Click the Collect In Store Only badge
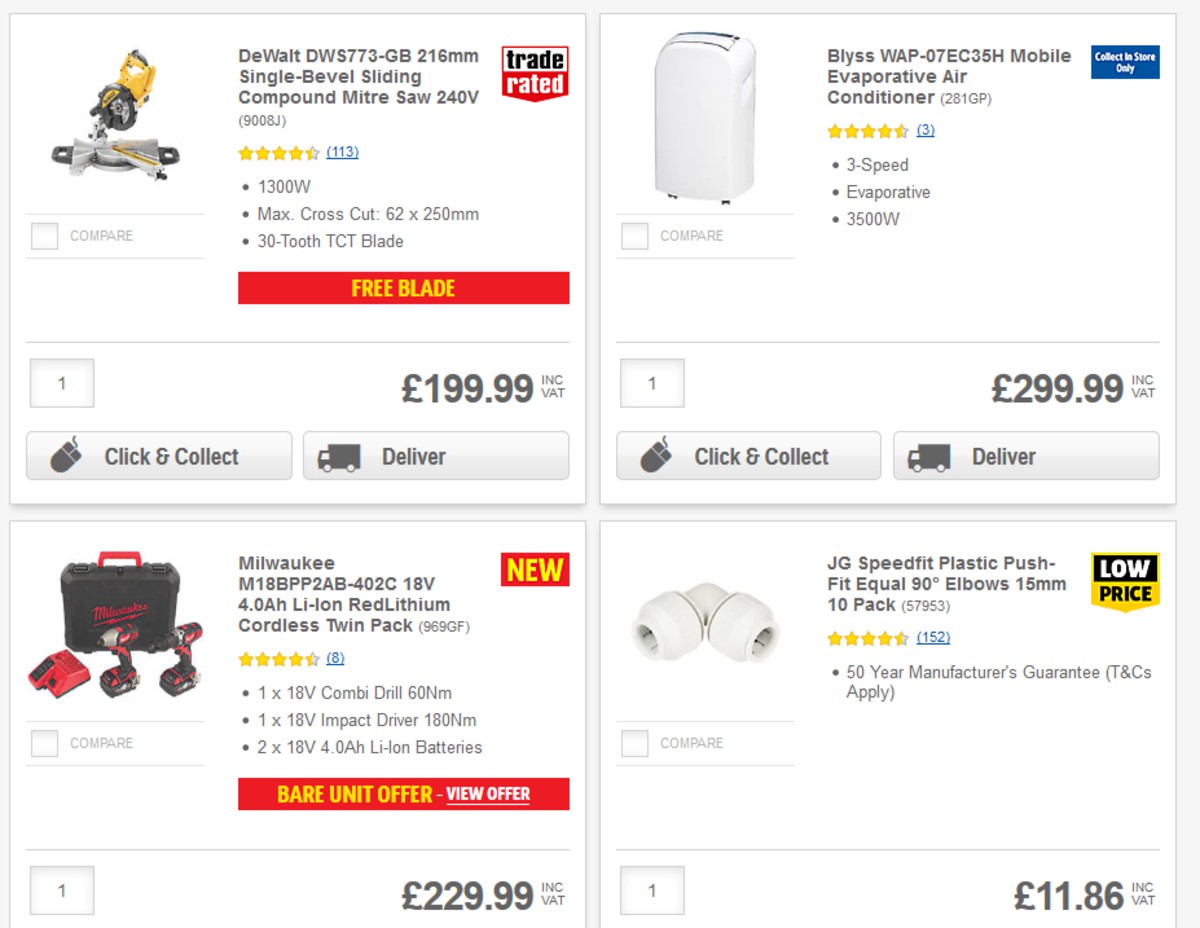Image resolution: width=1200 pixels, height=928 pixels. click(x=1124, y=63)
